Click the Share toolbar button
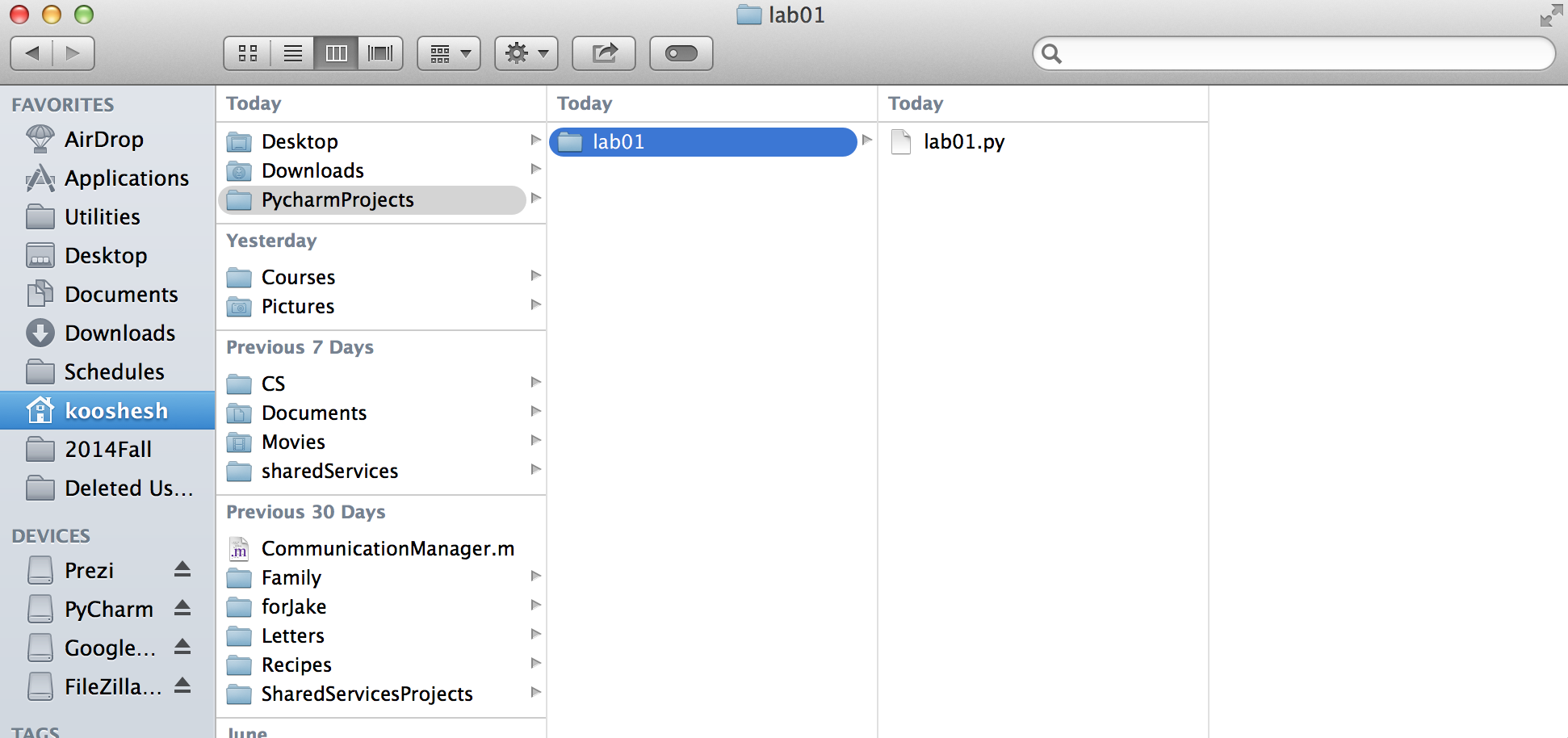The height and width of the screenshot is (738, 1568). (x=603, y=53)
